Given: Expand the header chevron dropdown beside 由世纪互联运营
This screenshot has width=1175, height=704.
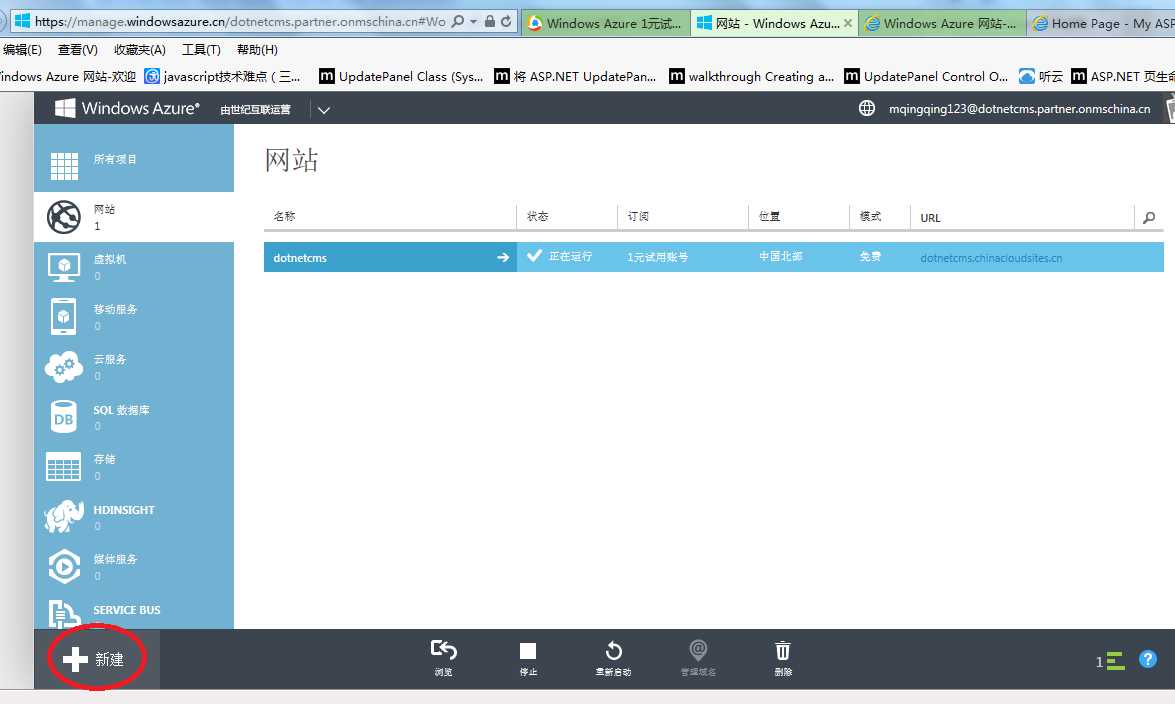Looking at the screenshot, I should (324, 110).
